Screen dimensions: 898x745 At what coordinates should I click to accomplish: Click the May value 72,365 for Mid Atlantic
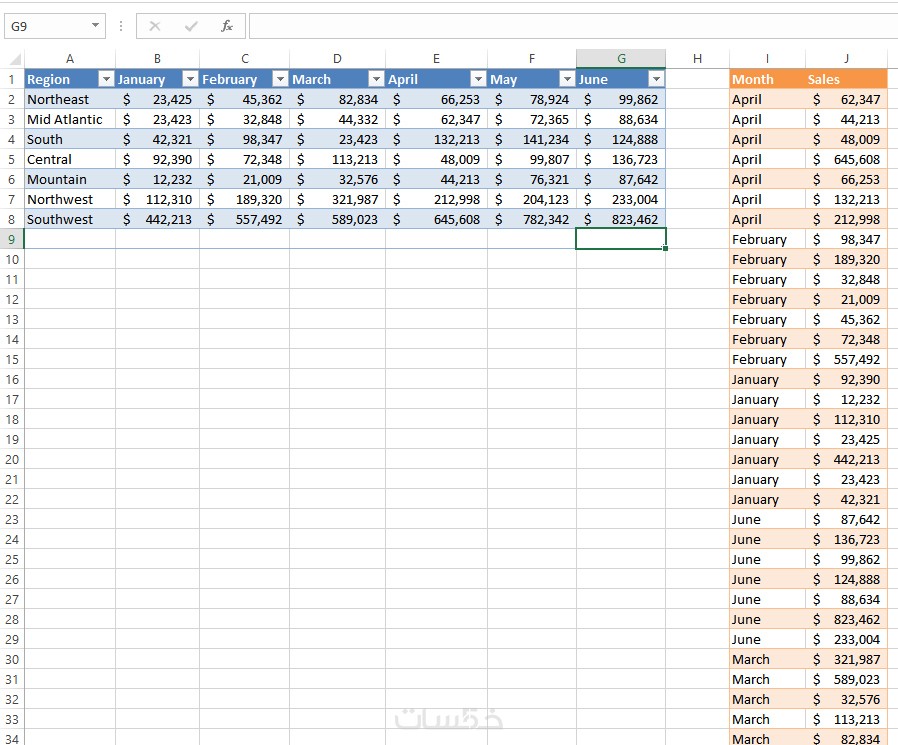click(532, 119)
